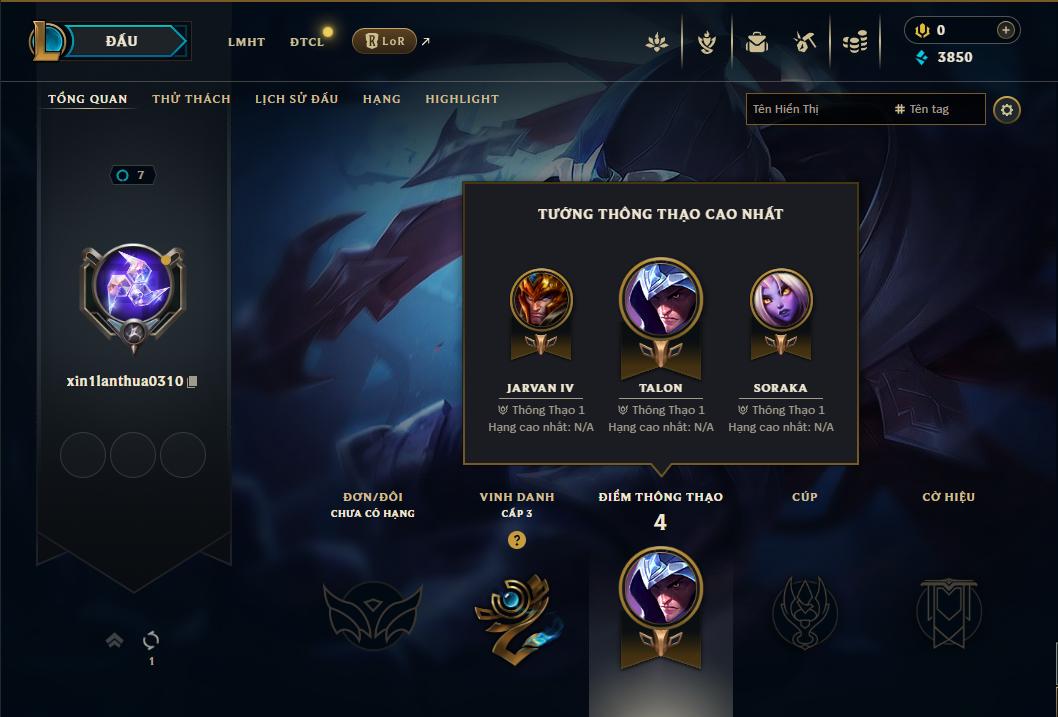Select Soraka portrait in top mastery panel
This screenshot has width=1058, height=717.
point(781,300)
